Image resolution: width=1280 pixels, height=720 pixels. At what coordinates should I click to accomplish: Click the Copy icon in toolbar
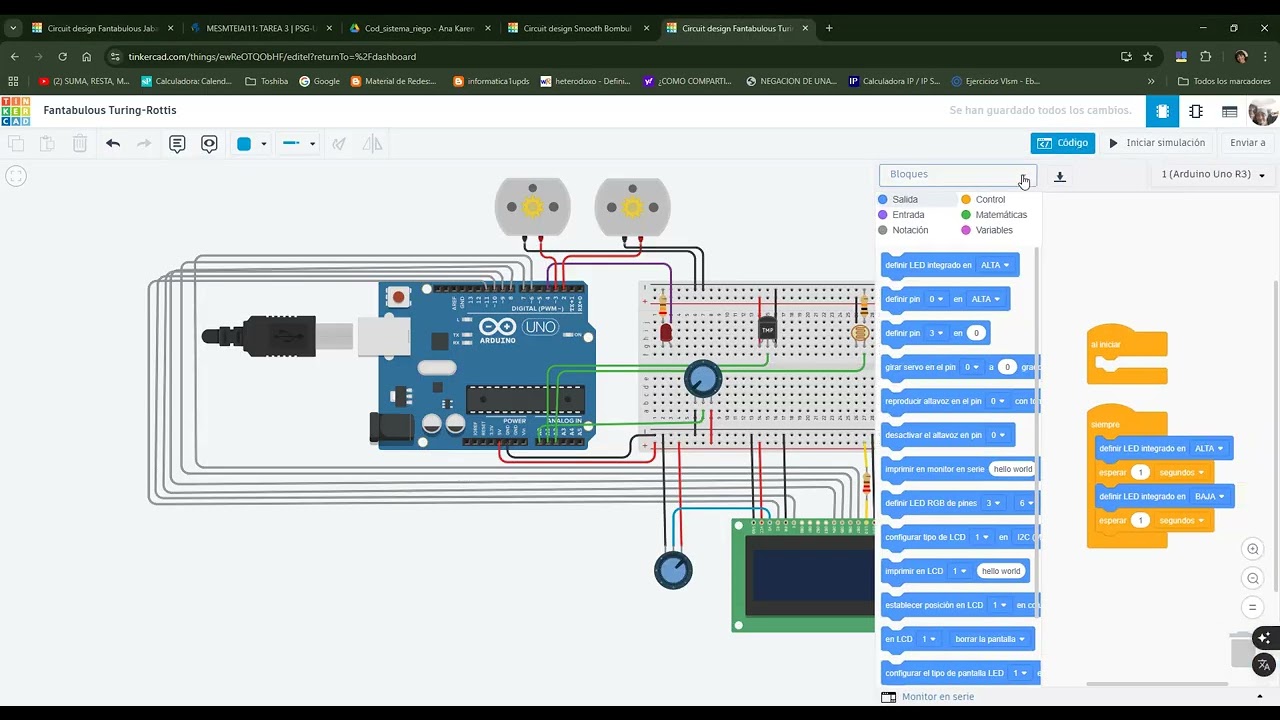click(x=16, y=144)
